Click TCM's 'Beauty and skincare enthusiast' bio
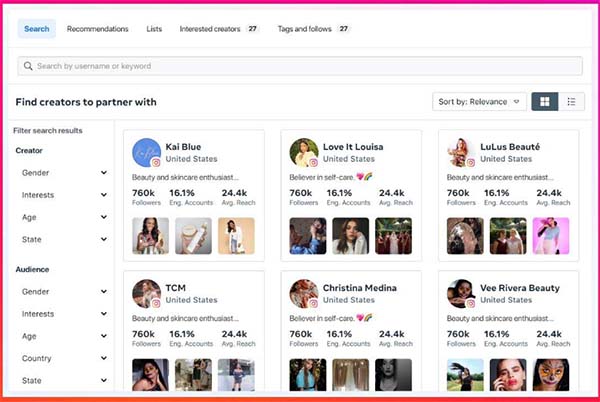Screen dimensions: 600x402 tap(185, 318)
